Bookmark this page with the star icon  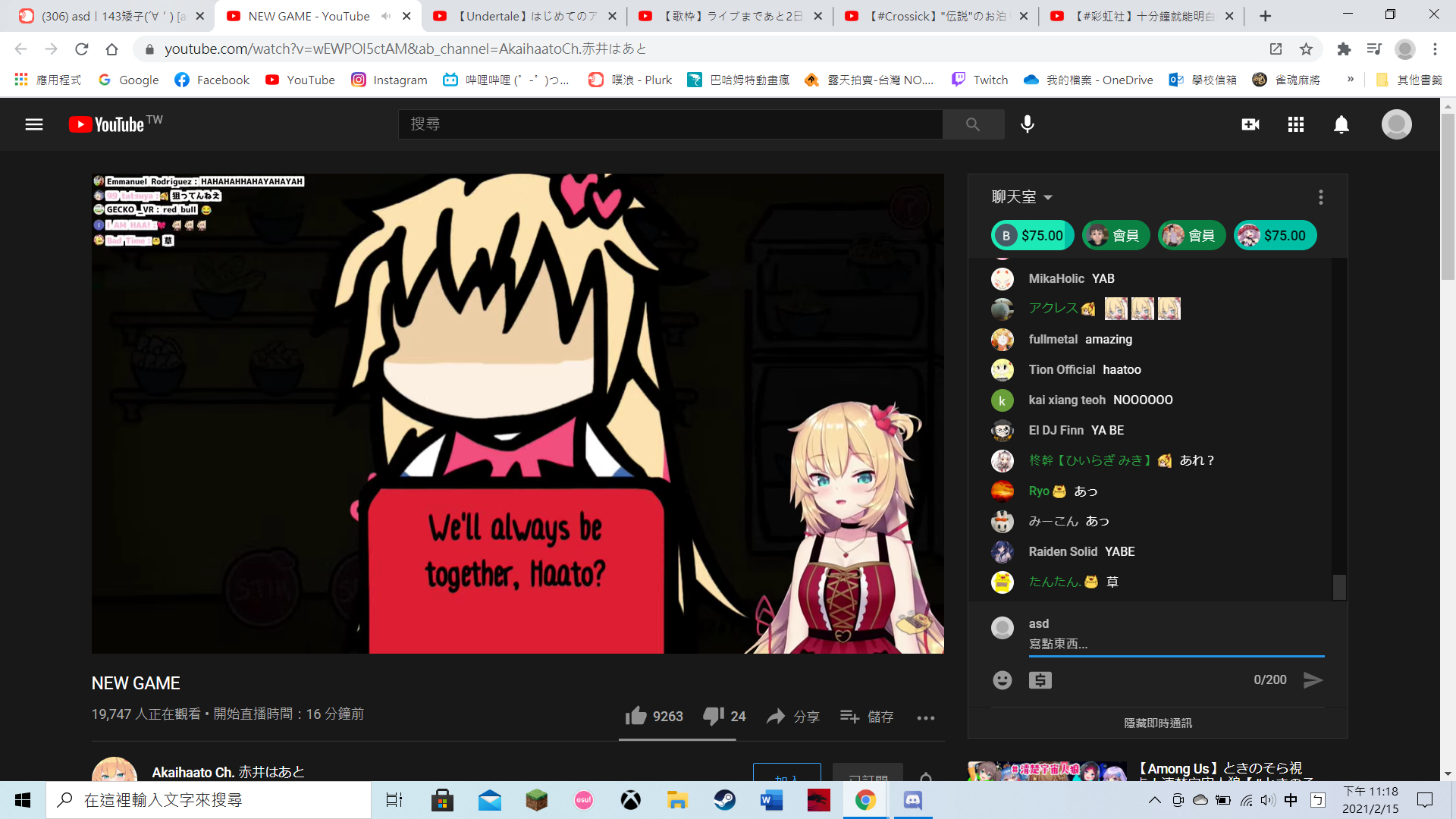click(x=1306, y=49)
